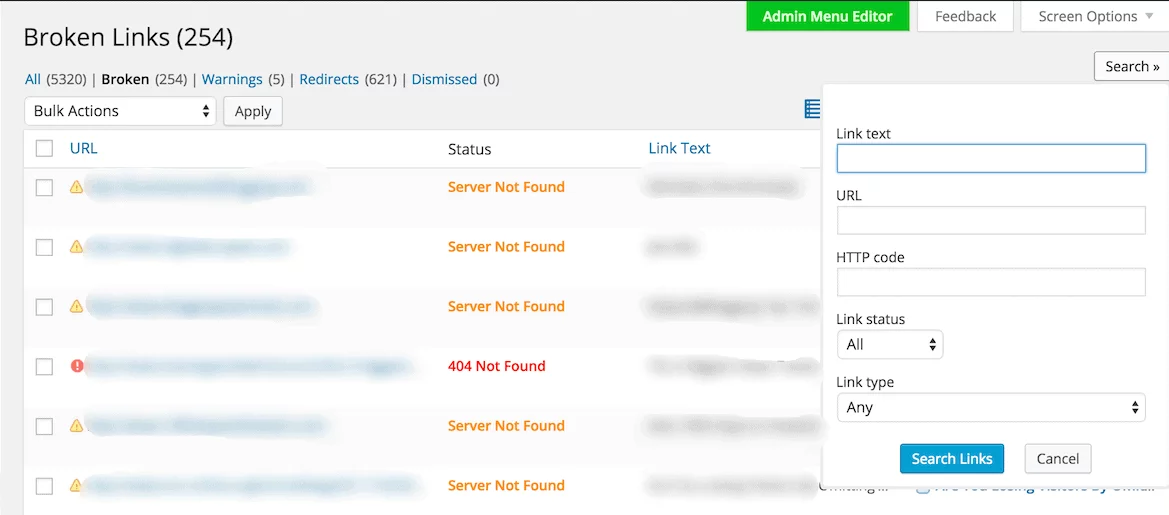Viewport: 1169px width, 515px height.
Task: Open the Link status dropdown
Action: tap(890, 344)
